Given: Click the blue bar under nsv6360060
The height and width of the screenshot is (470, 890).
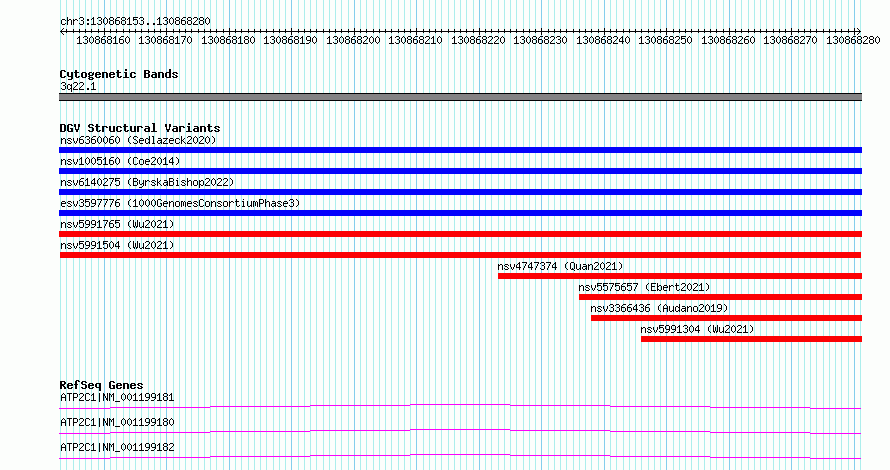Looking at the screenshot, I should [x=460, y=150].
